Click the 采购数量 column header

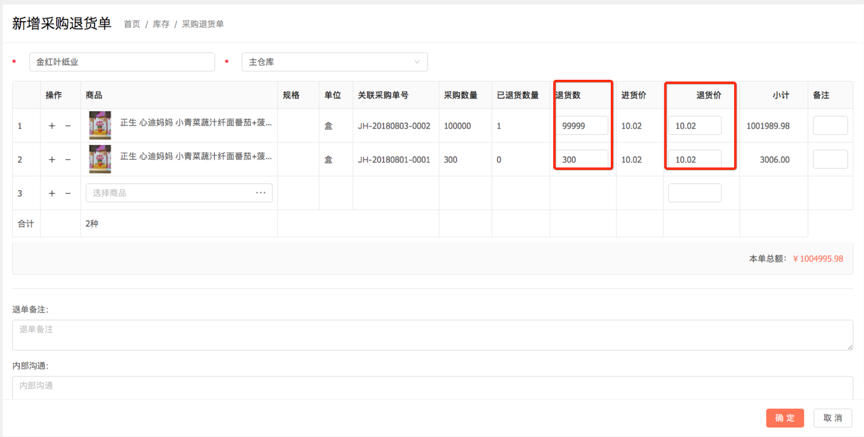(461, 95)
